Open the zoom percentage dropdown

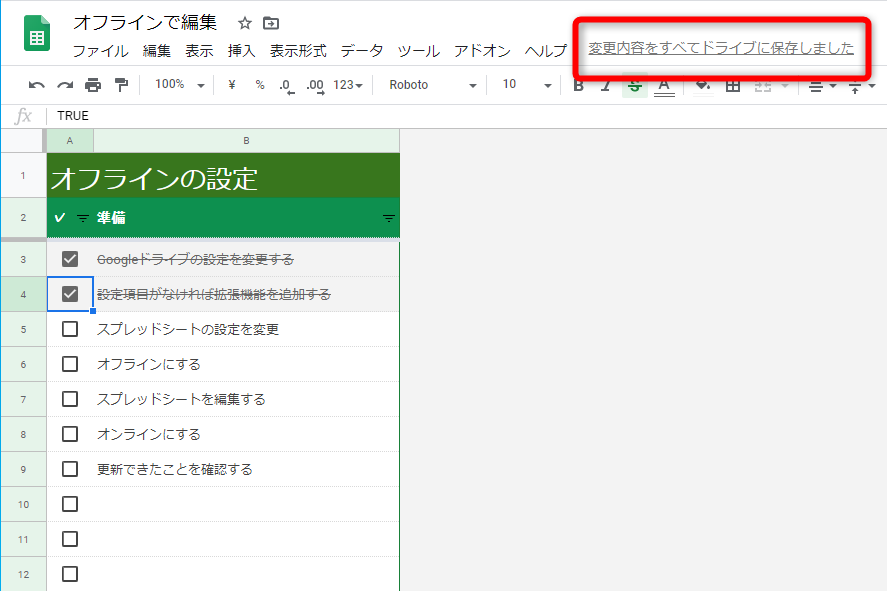click(x=178, y=86)
